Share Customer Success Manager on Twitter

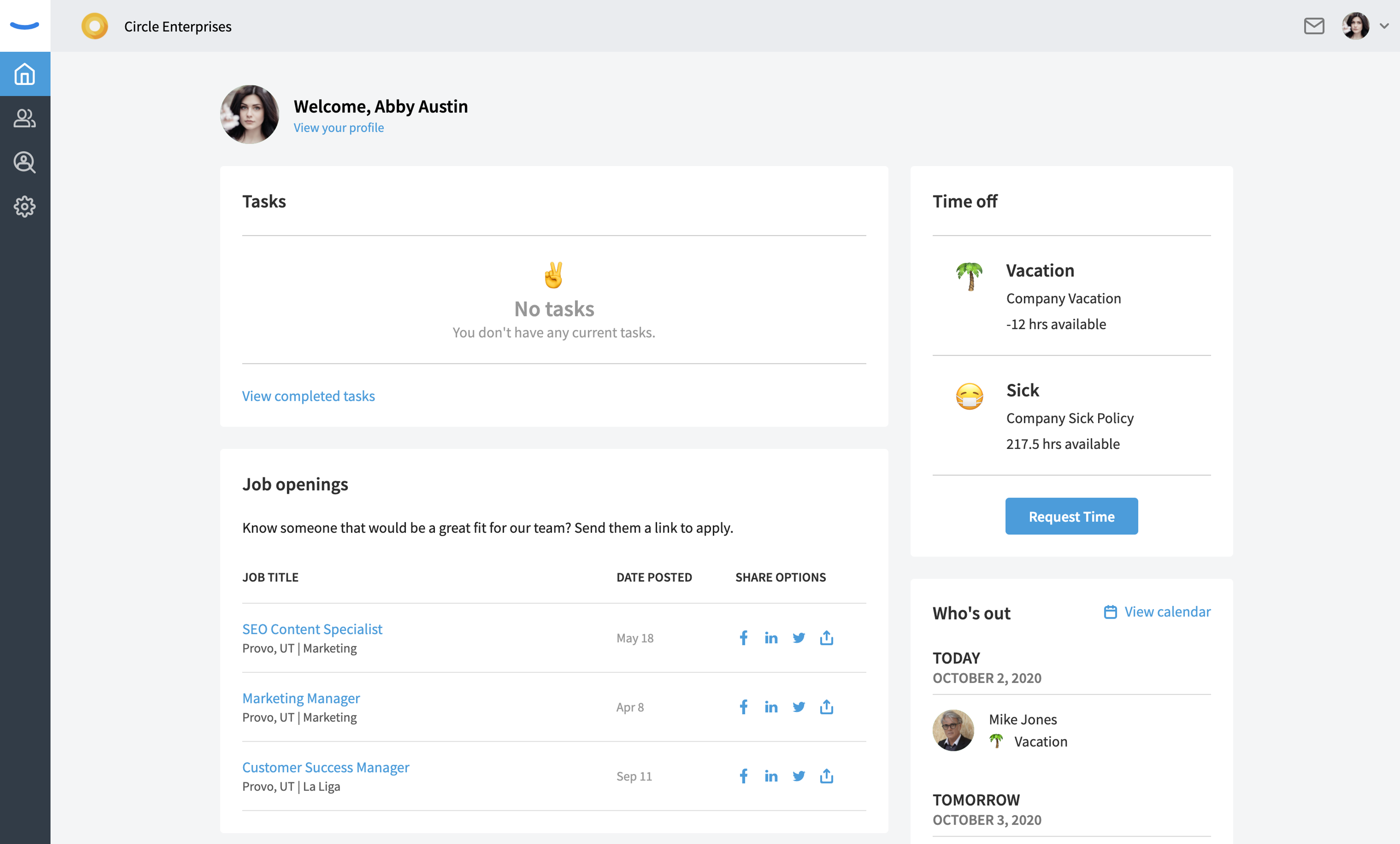click(x=799, y=776)
